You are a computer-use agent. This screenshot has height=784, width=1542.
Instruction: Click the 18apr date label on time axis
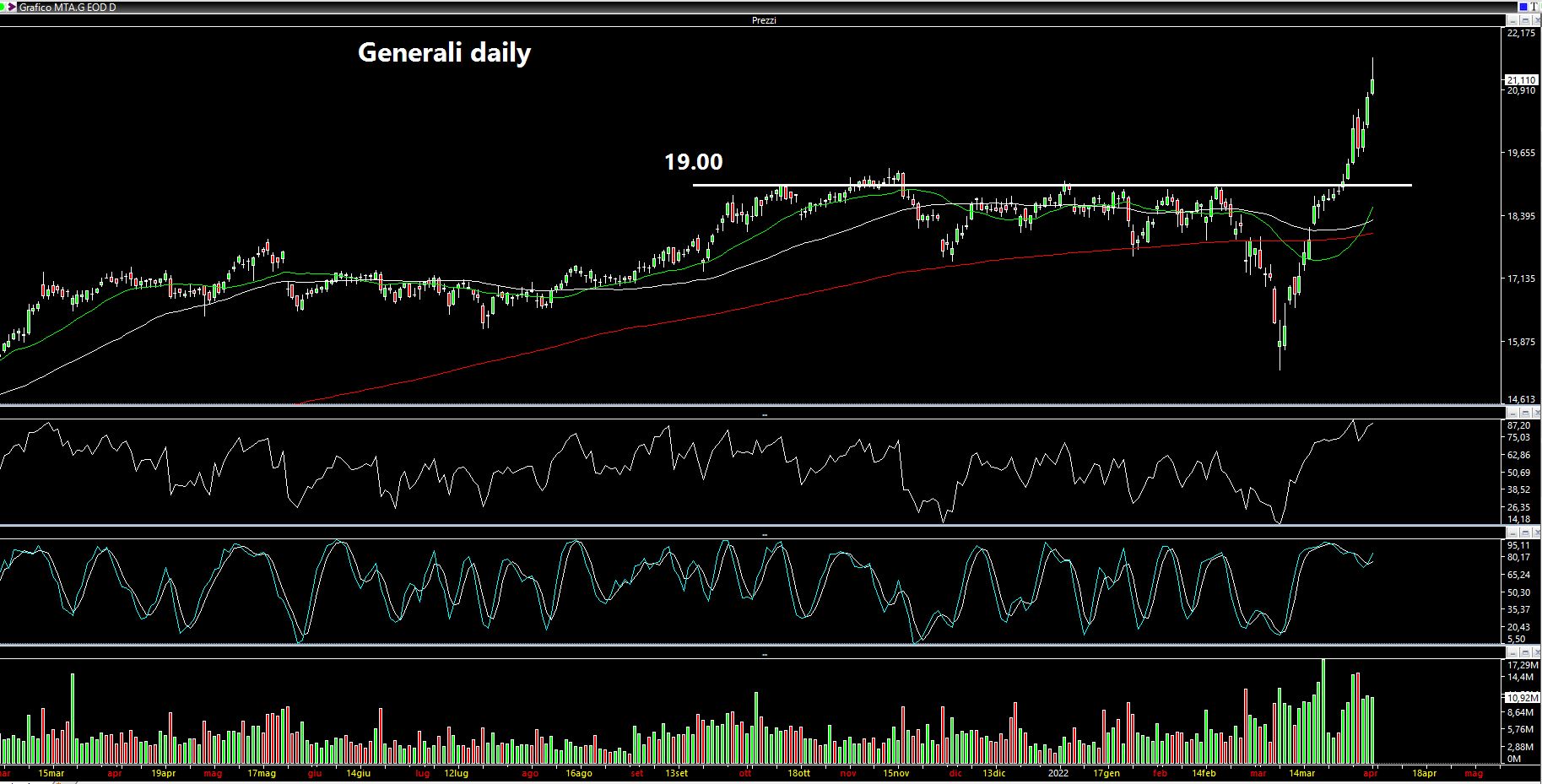(x=1425, y=773)
